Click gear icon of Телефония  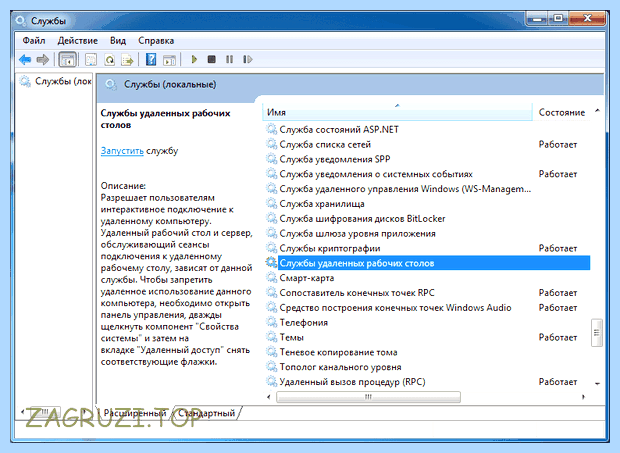[x=271, y=323]
